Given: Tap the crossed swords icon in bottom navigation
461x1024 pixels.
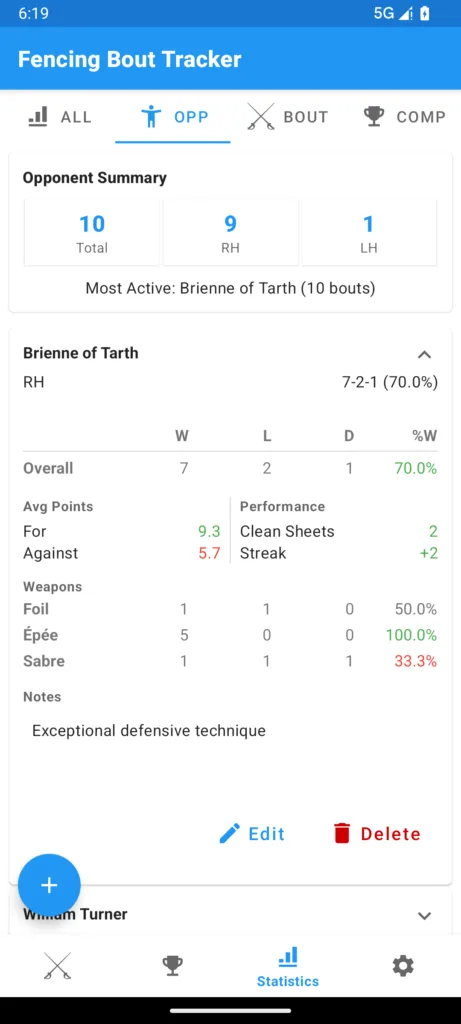Looking at the screenshot, I should [x=57, y=965].
